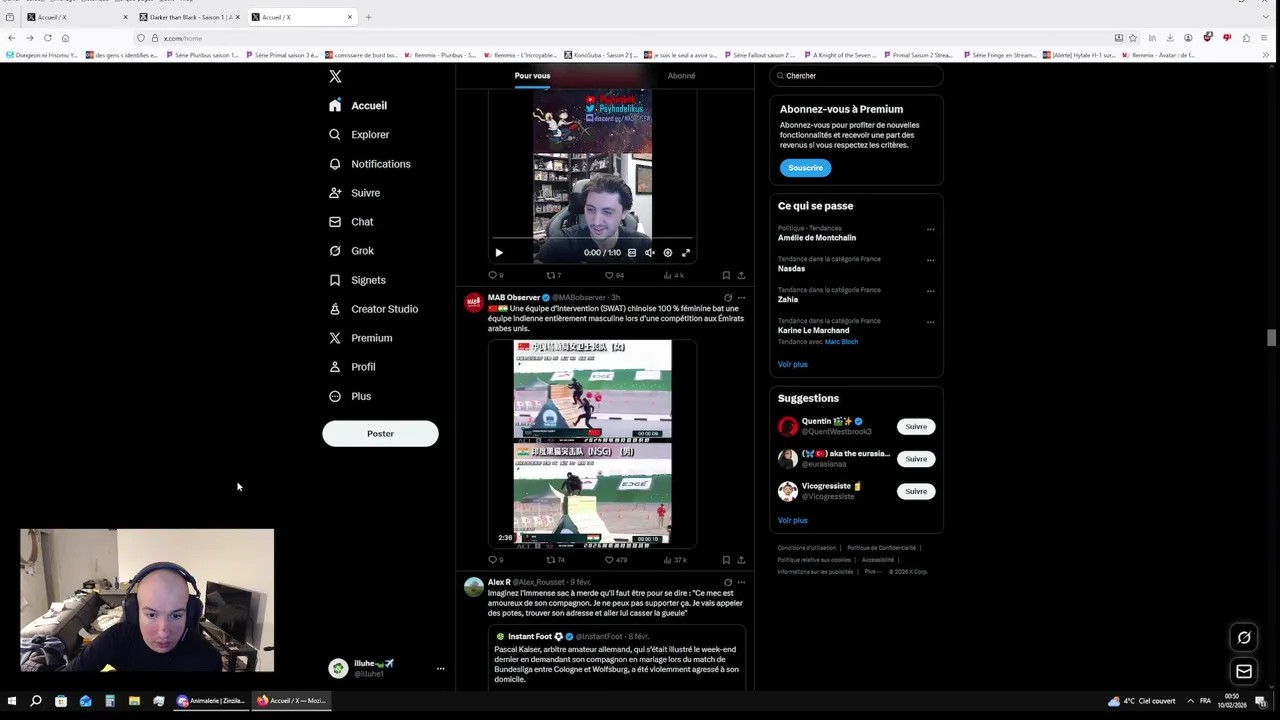Open options for Amélie de Montchalin trend
Screen dimensions: 1280x720
[930, 229]
